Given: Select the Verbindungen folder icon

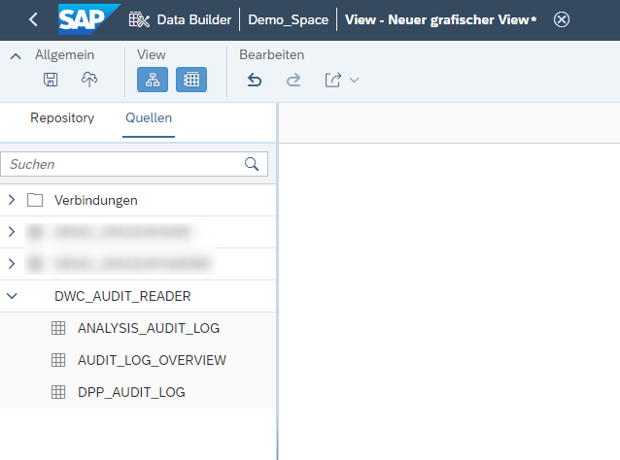Looking at the screenshot, I should pyautogui.click(x=35, y=200).
